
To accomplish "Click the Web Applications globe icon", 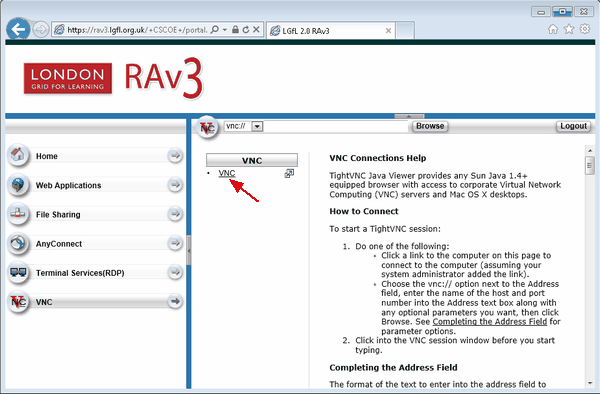I will tap(18, 184).
